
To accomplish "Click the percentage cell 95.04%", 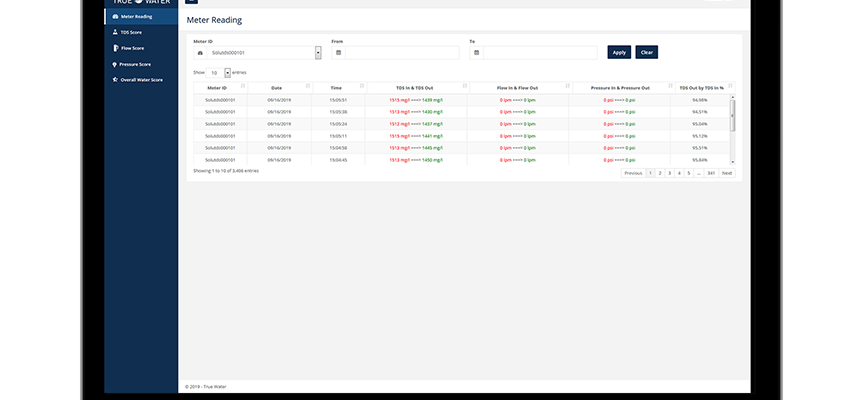I will click(x=700, y=124).
